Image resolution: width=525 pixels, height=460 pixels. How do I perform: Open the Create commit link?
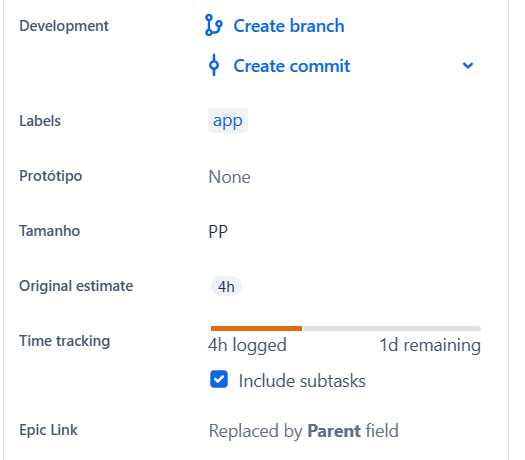coord(292,66)
